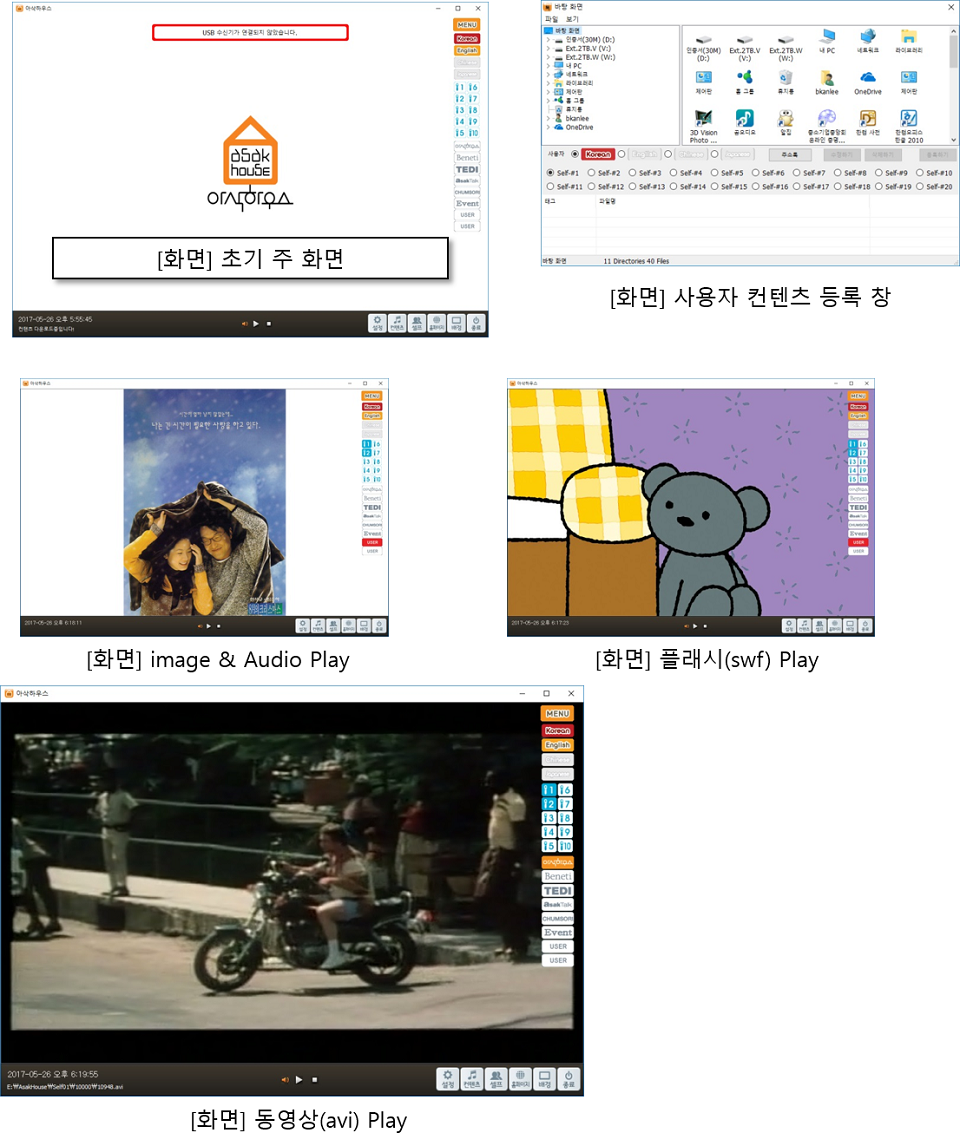This screenshot has width=960, height=1146.
Task: Click the speaker volume icon in video window
Action: 284,1079
